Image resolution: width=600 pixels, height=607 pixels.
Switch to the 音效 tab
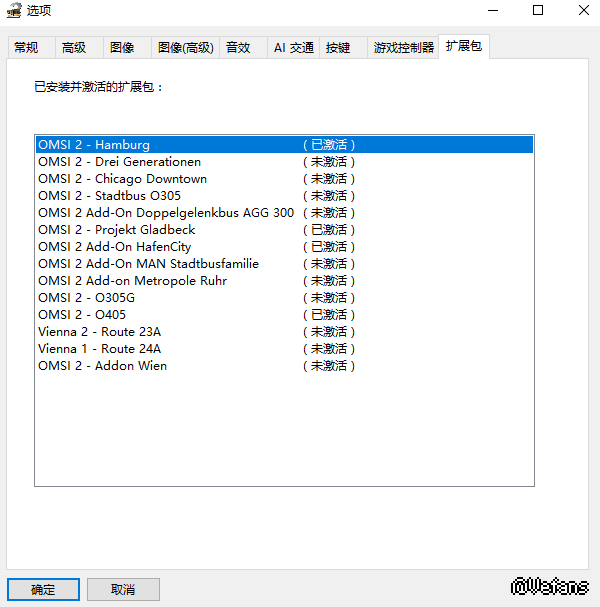[243, 48]
